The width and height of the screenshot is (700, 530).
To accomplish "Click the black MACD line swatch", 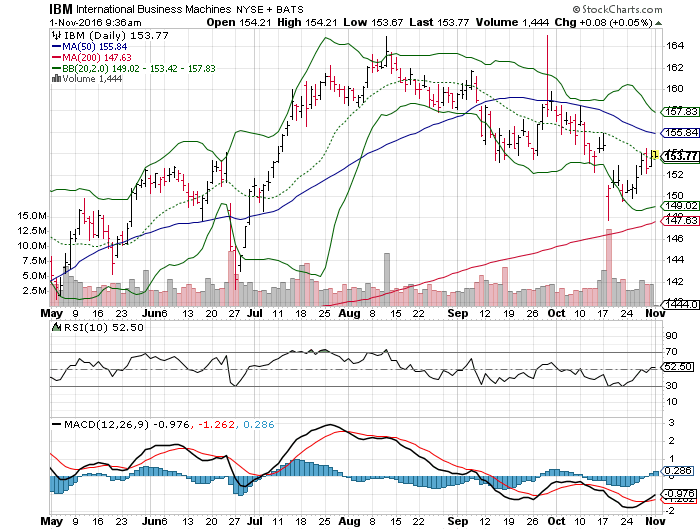I will coord(56,424).
